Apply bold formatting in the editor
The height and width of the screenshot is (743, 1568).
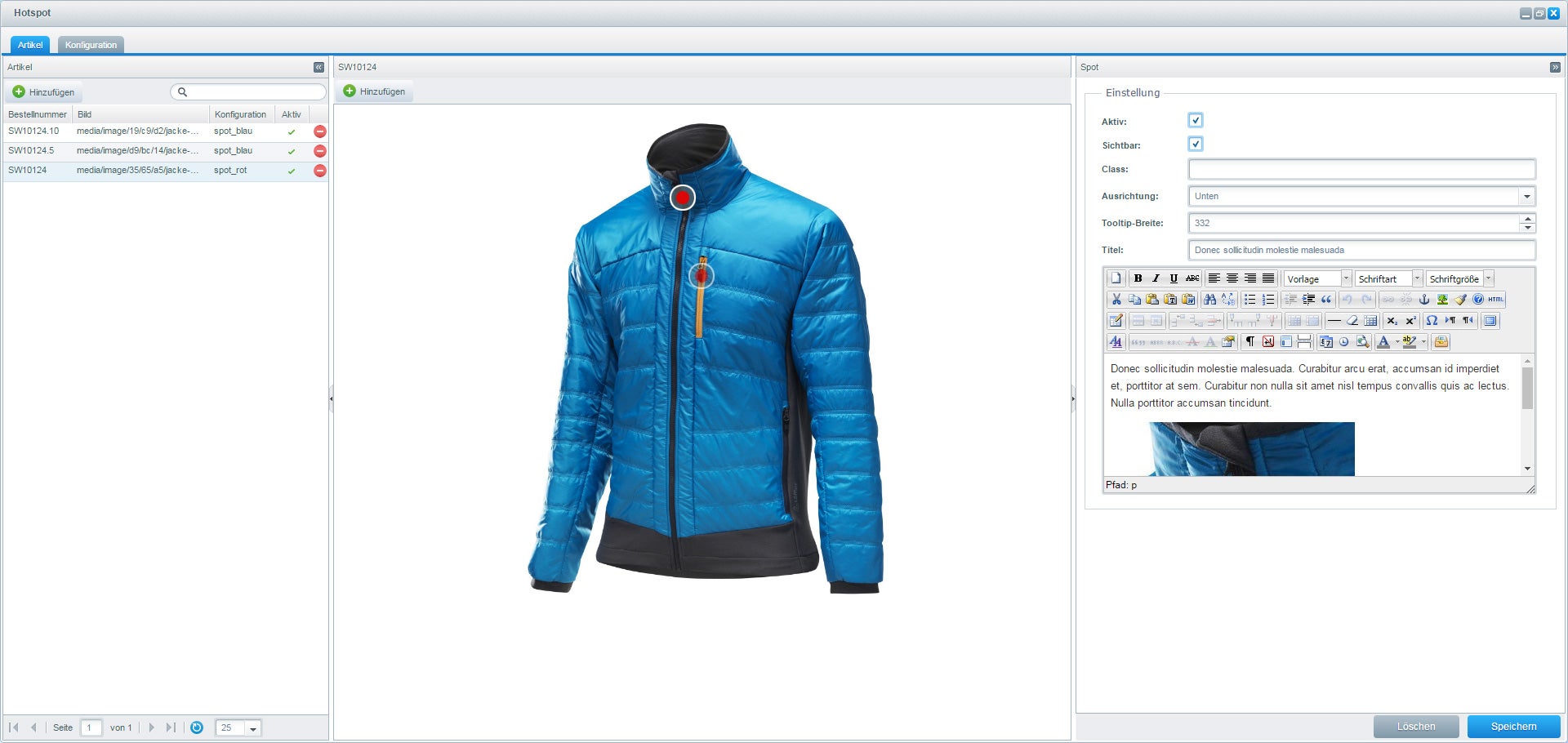click(1138, 278)
